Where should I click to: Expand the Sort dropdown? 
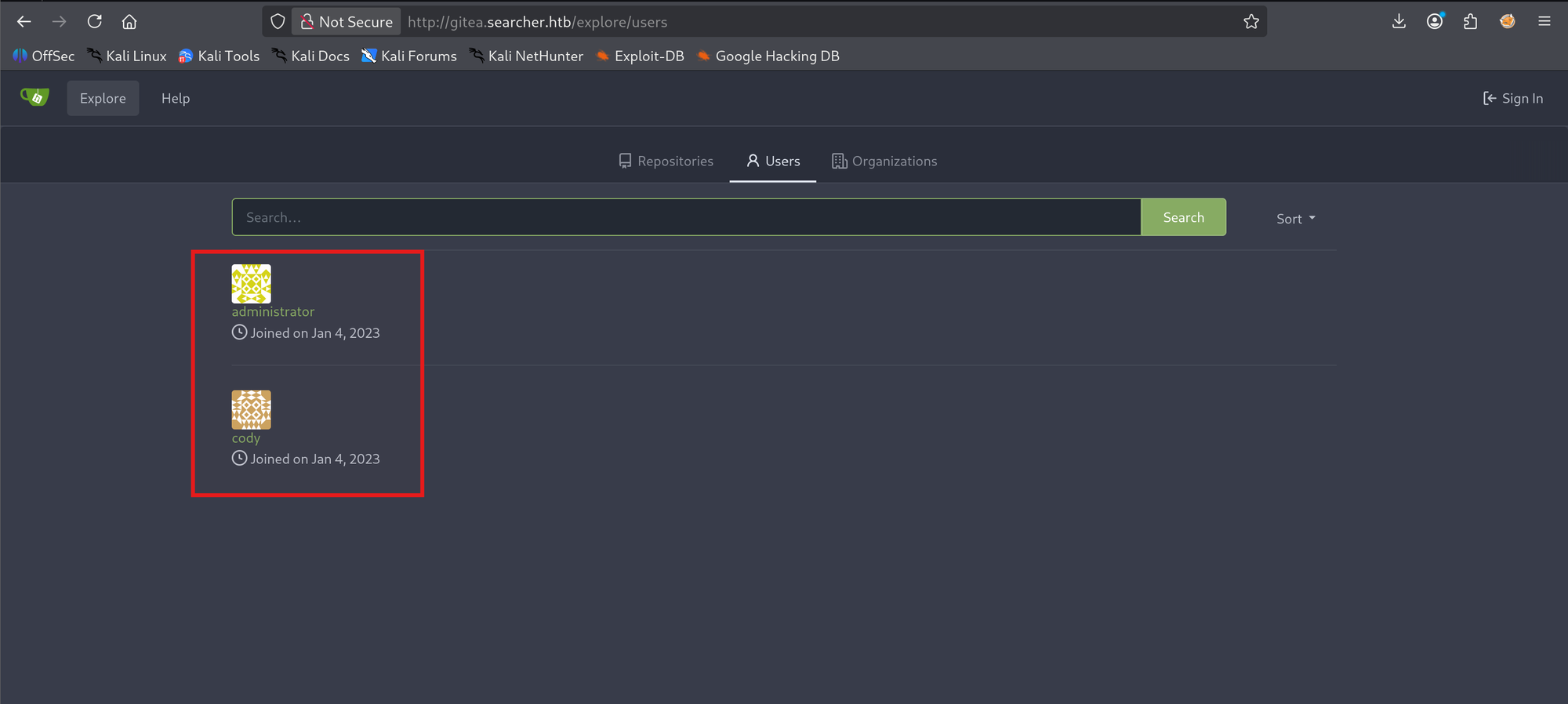click(1295, 219)
